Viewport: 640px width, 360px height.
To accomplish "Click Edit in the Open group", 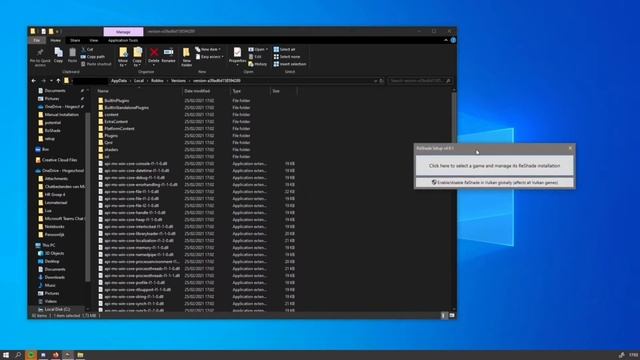I will pos(255,57).
